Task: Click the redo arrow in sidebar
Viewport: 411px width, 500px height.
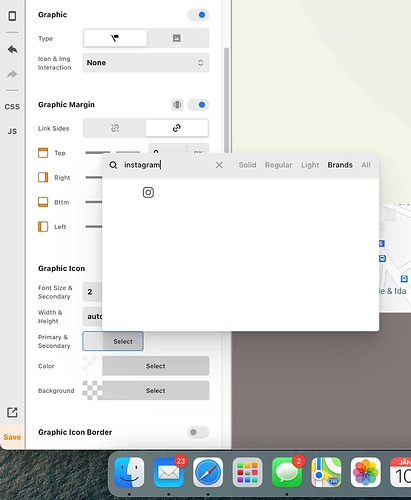Action: pyautogui.click(x=12, y=74)
